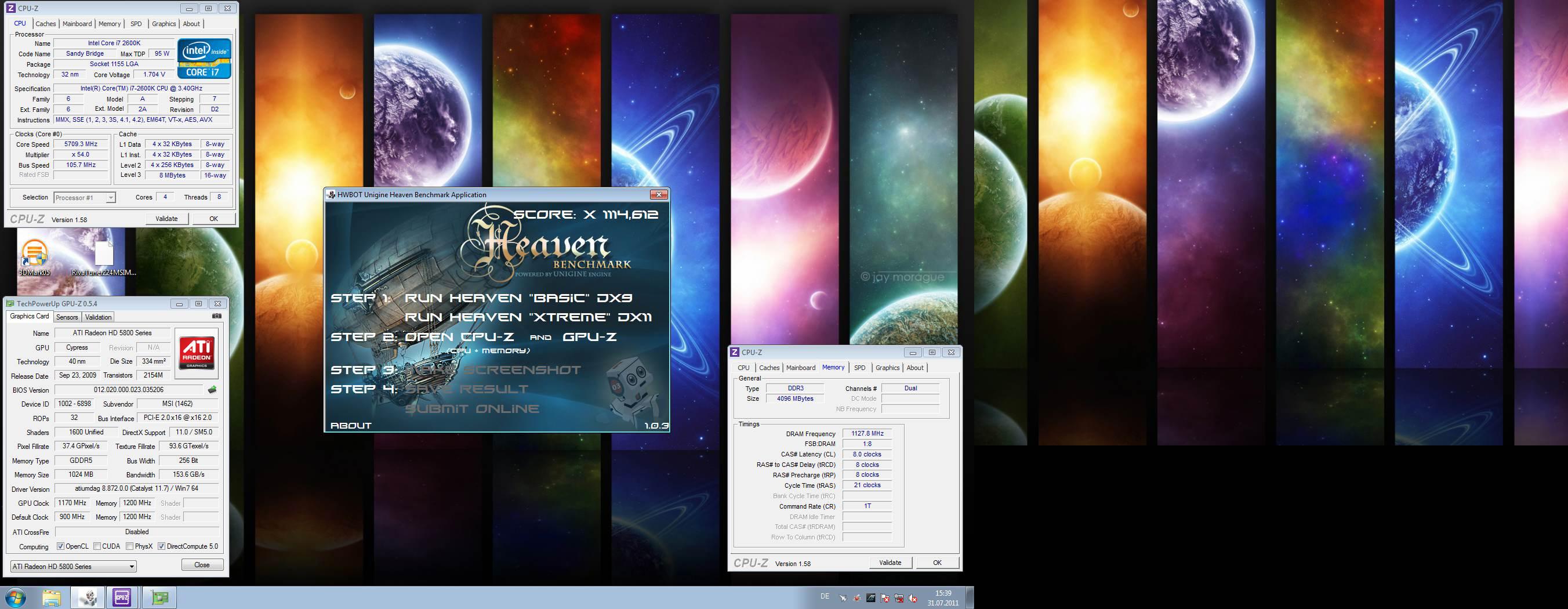1568x609 pixels.
Task: Switch to Memory tab in top CPU-Z window
Action: [x=110, y=24]
